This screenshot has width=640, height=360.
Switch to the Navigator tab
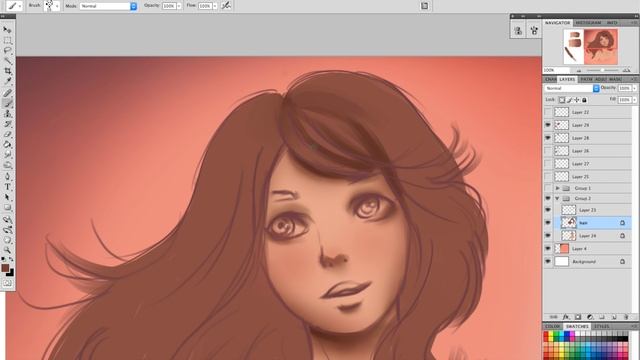[558, 23]
